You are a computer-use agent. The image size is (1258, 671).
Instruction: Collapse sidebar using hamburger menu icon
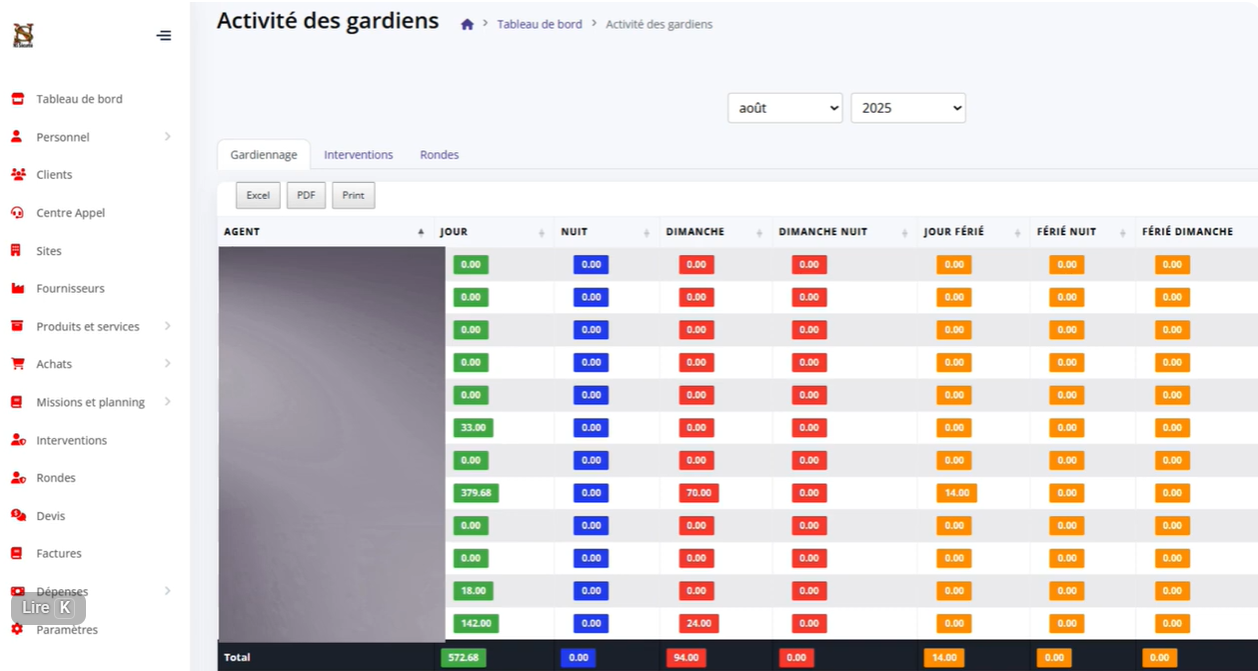164,36
